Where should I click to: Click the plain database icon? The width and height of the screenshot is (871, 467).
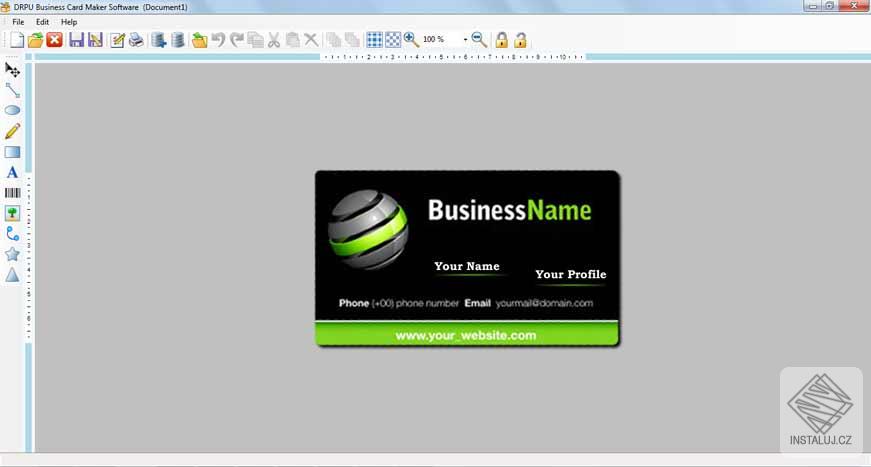coord(178,40)
